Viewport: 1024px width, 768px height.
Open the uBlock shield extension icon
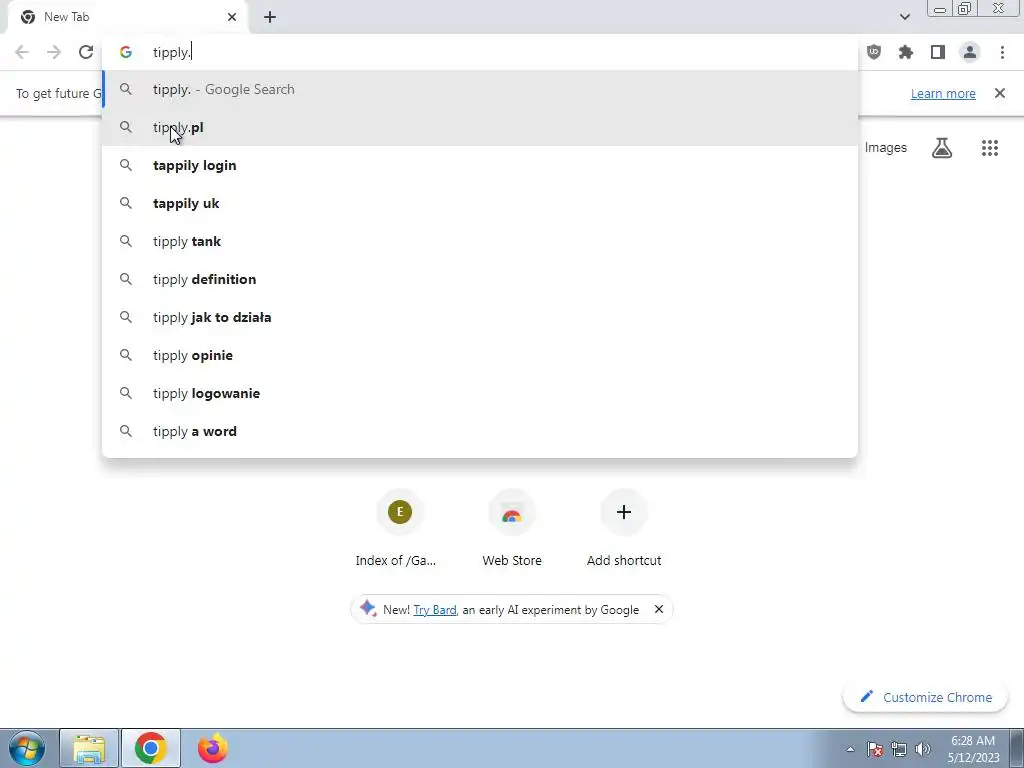(x=874, y=52)
